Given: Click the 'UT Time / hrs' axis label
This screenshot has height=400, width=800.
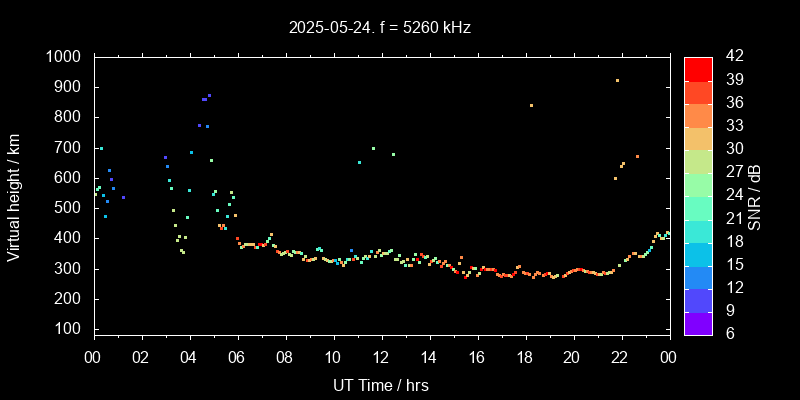Looking at the screenshot, I should pos(380,385).
